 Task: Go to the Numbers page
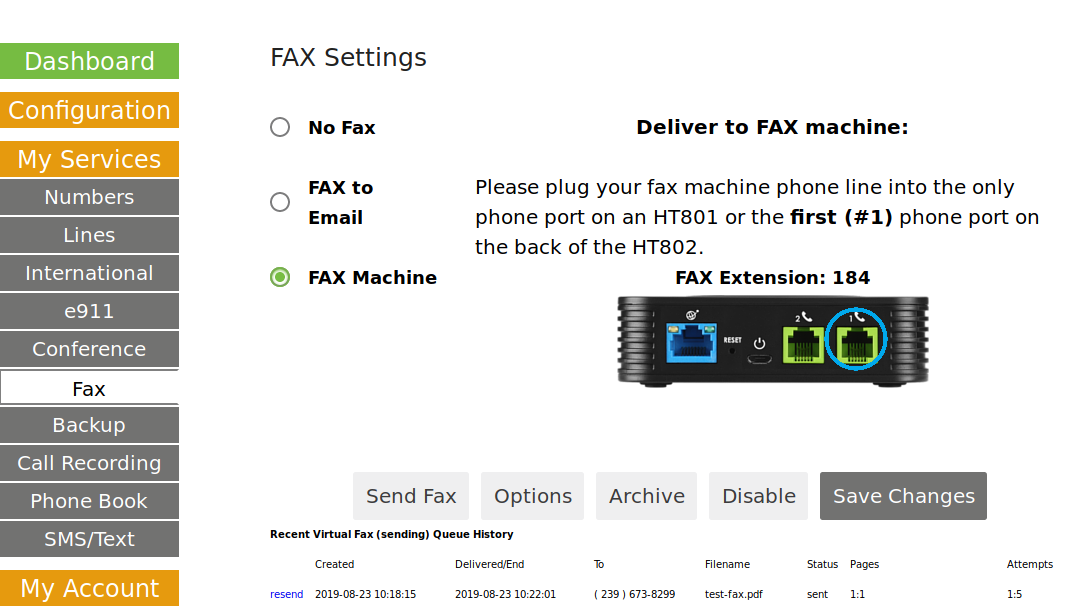pos(89,197)
